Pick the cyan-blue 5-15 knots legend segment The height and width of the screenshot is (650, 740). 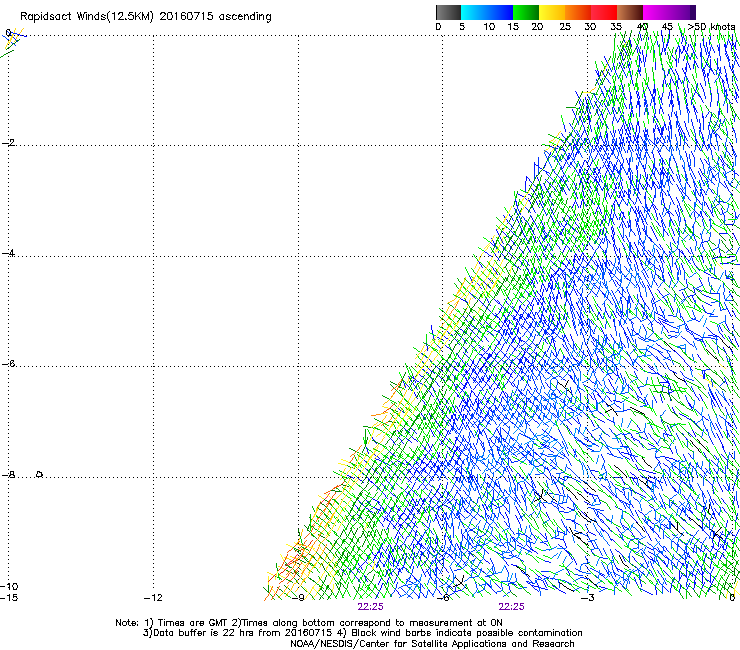487,12
